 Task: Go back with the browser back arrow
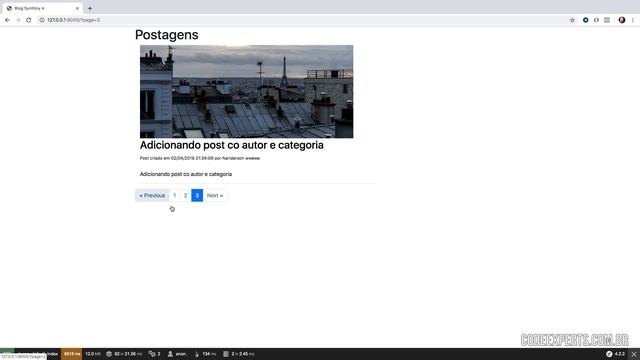click(x=7, y=20)
